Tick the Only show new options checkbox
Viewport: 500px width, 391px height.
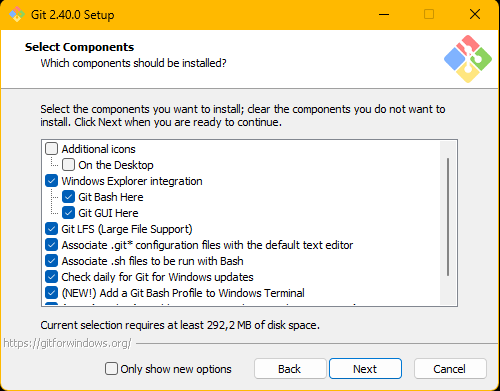click(111, 369)
